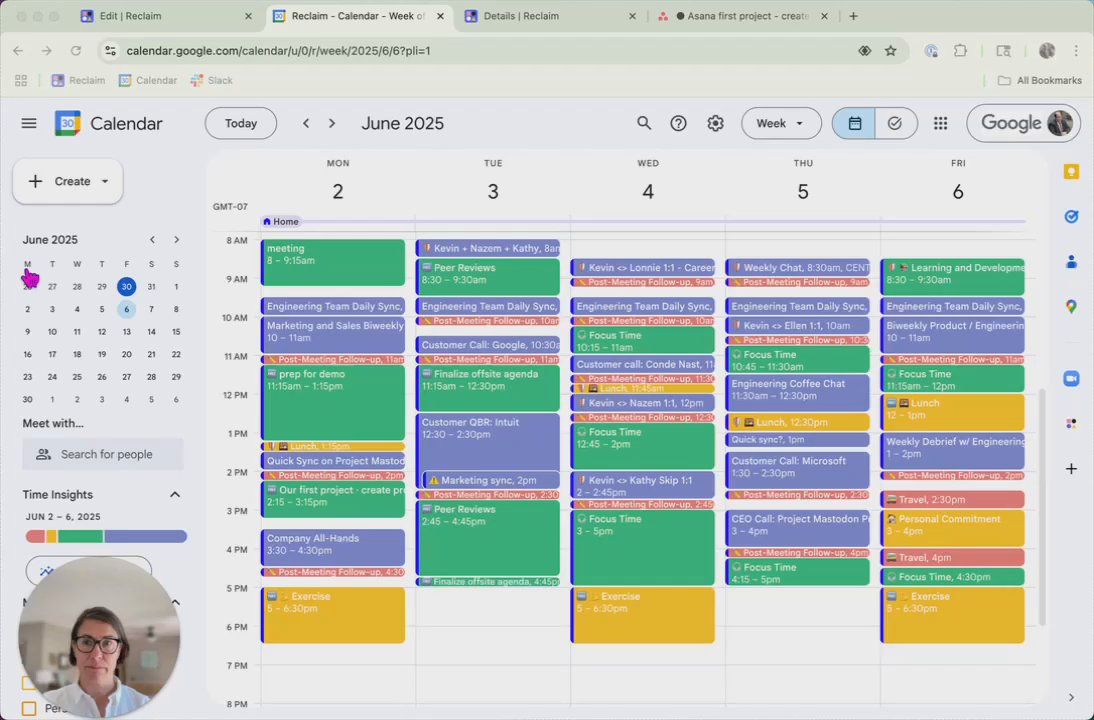Select Tuesday 3 day header

493,191
